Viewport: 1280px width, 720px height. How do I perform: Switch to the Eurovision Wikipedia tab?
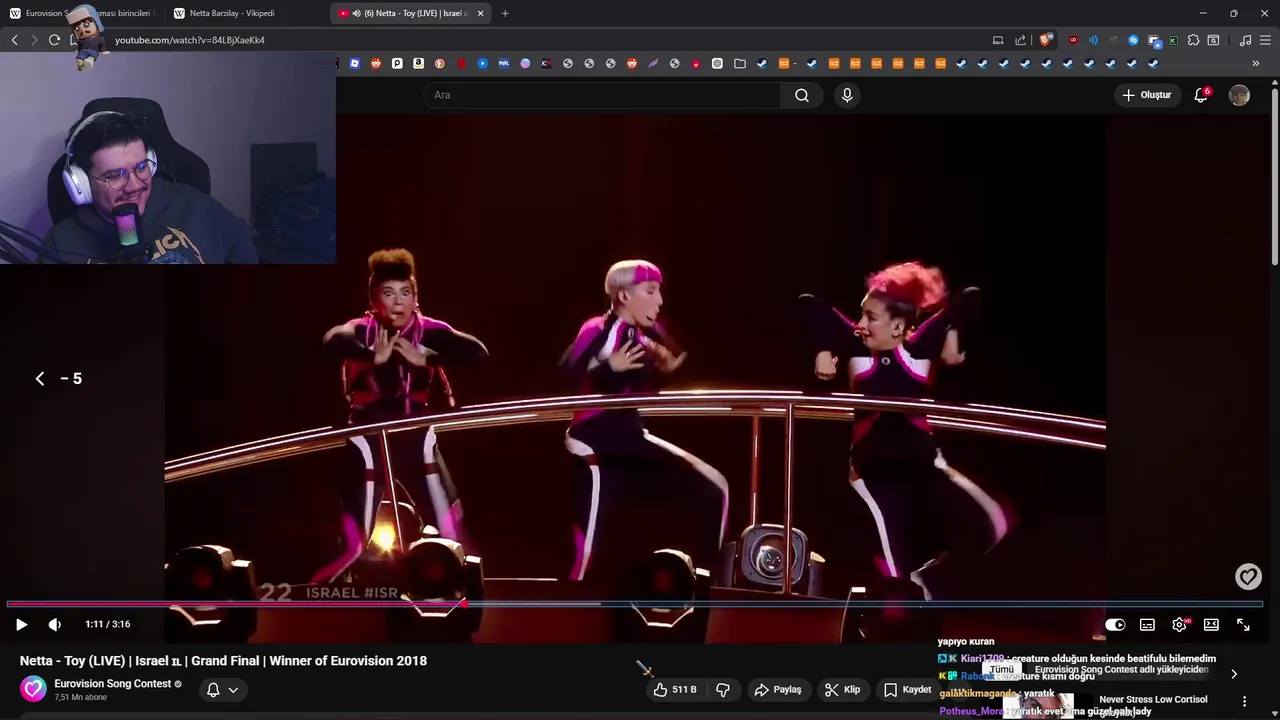(85, 13)
